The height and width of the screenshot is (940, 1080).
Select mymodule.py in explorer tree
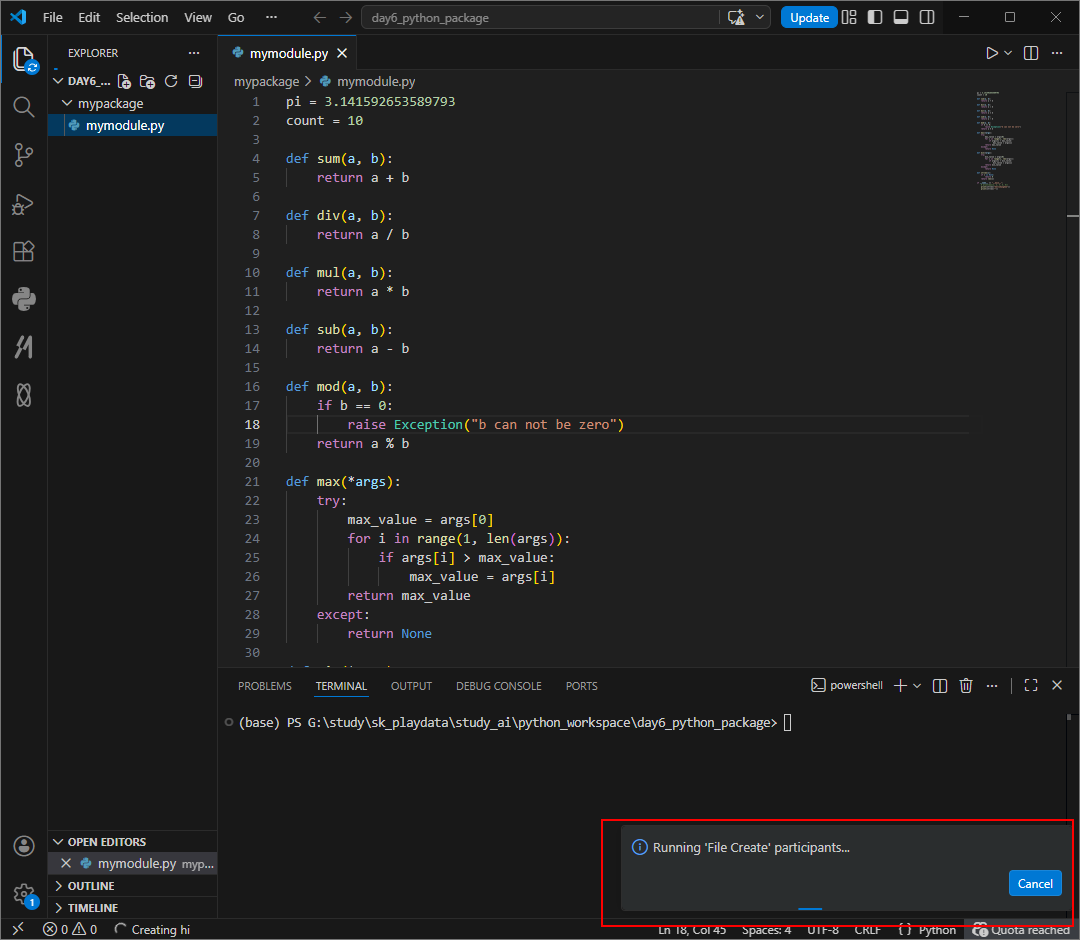pyautogui.click(x=132, y=125)
